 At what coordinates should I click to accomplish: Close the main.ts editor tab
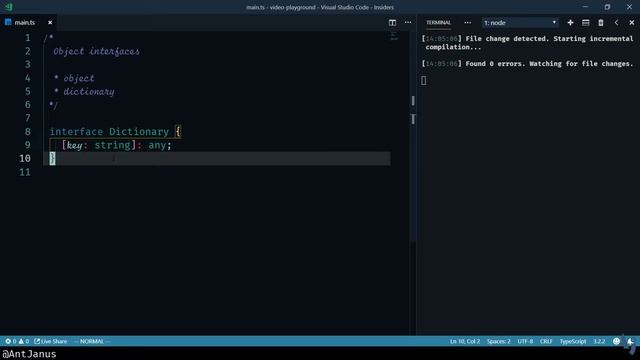pos(50,23)
